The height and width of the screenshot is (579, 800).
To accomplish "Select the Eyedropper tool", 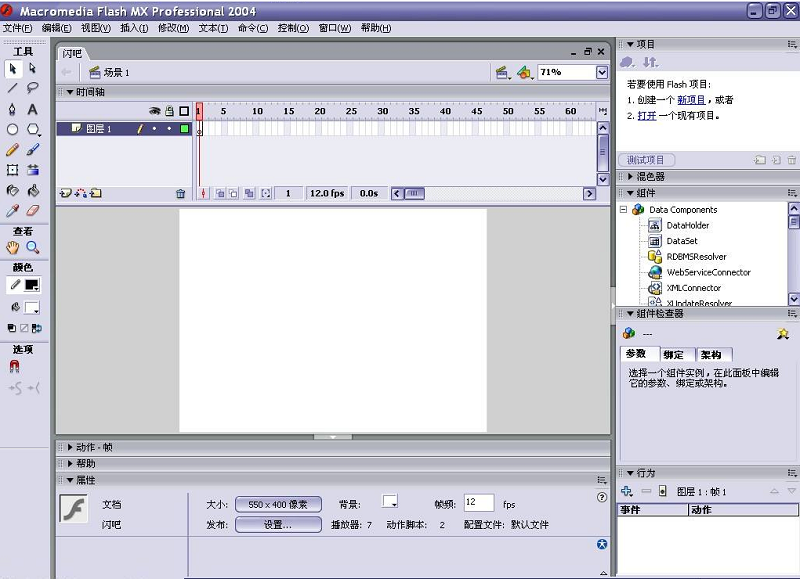I will [x=12, y=211].
